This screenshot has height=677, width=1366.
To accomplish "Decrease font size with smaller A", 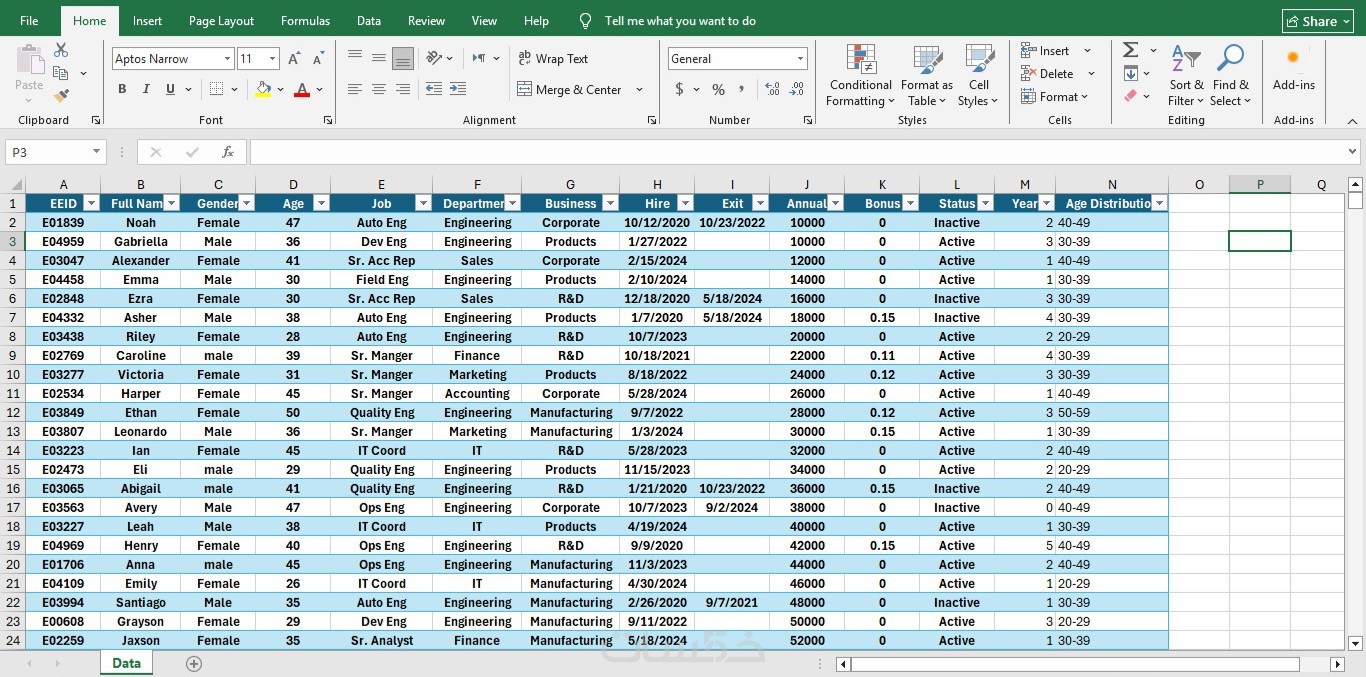I will point(316,59).
